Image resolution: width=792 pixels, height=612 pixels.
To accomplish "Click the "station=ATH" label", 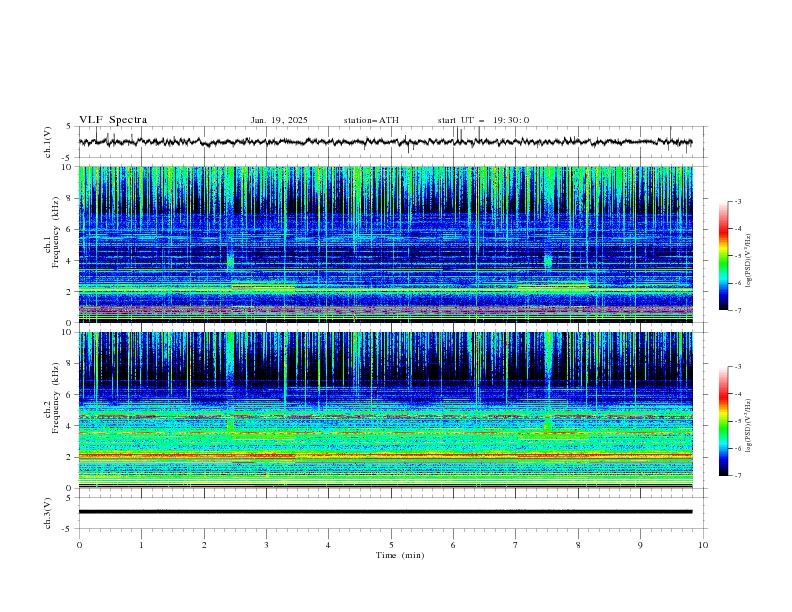I will point(371,120).
